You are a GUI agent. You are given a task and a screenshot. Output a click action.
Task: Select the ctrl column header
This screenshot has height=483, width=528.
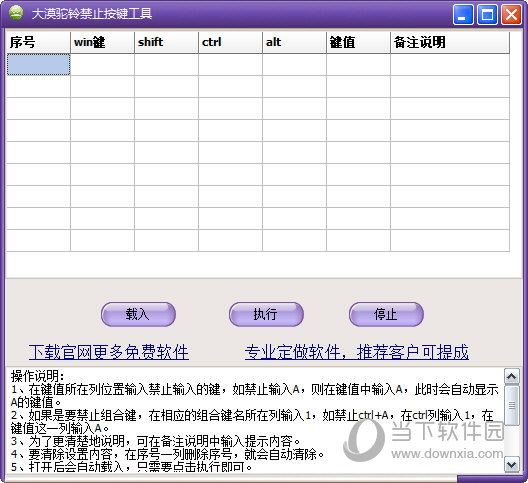230,42
